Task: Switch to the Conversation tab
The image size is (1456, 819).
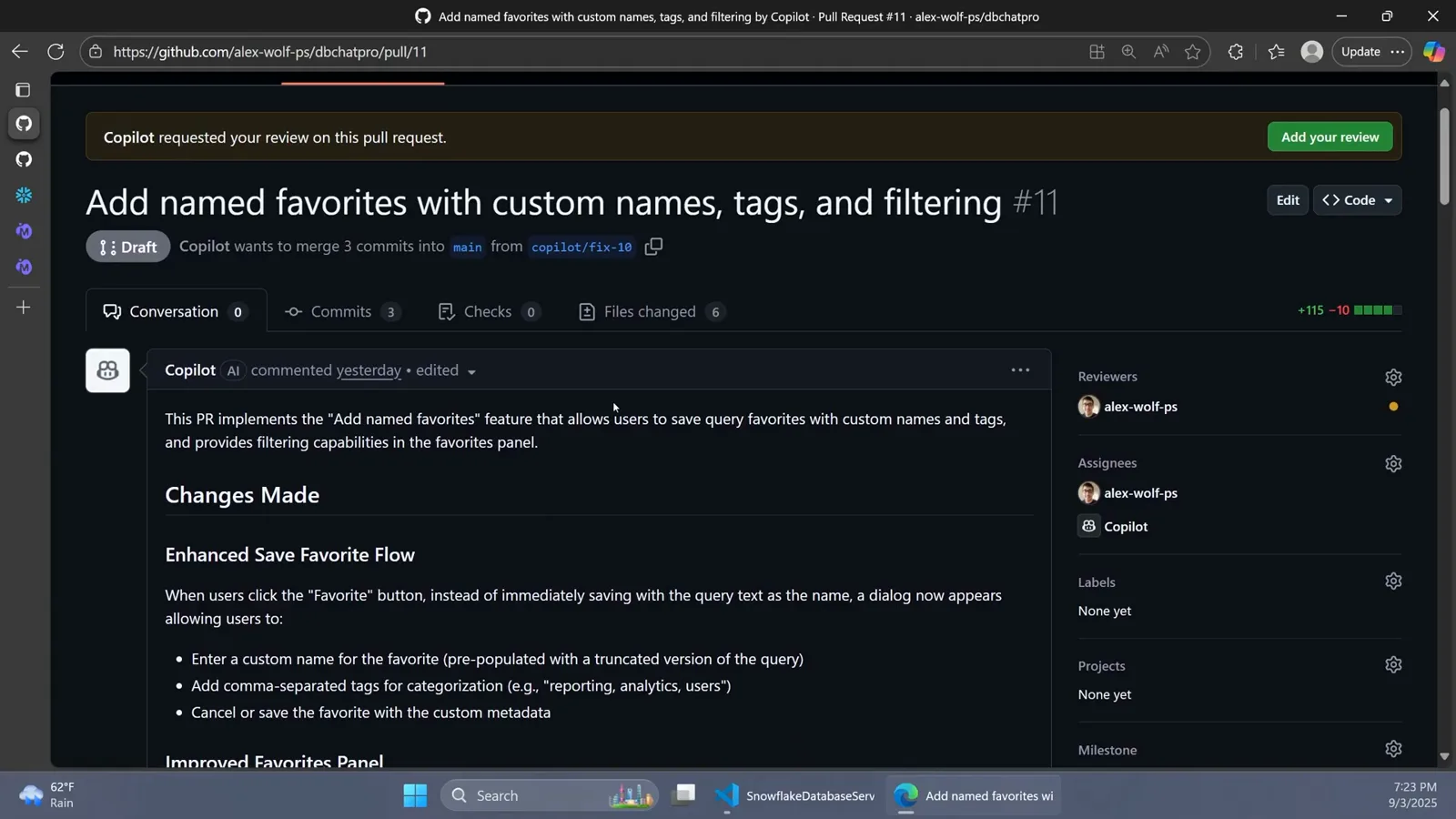Action: 176,311
